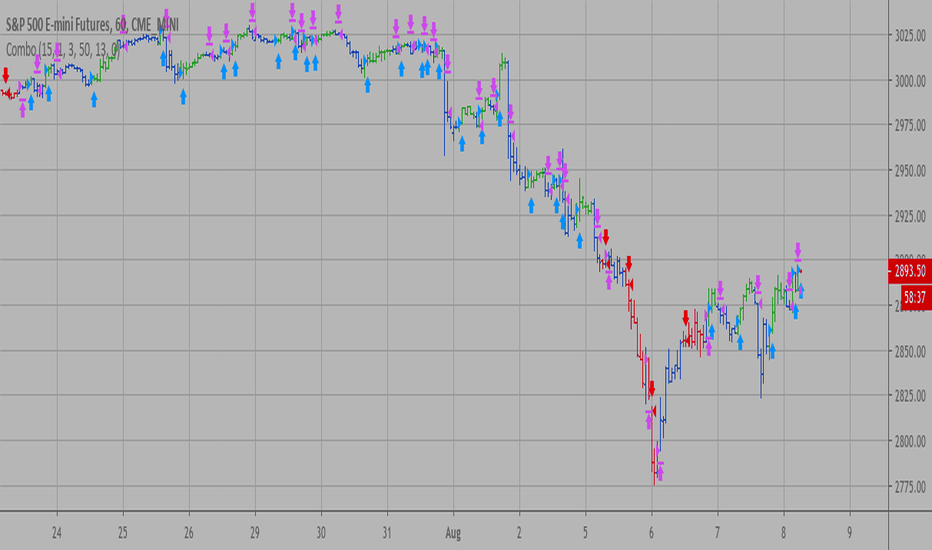Click the 2 date label on time axis

click(519, 533)
